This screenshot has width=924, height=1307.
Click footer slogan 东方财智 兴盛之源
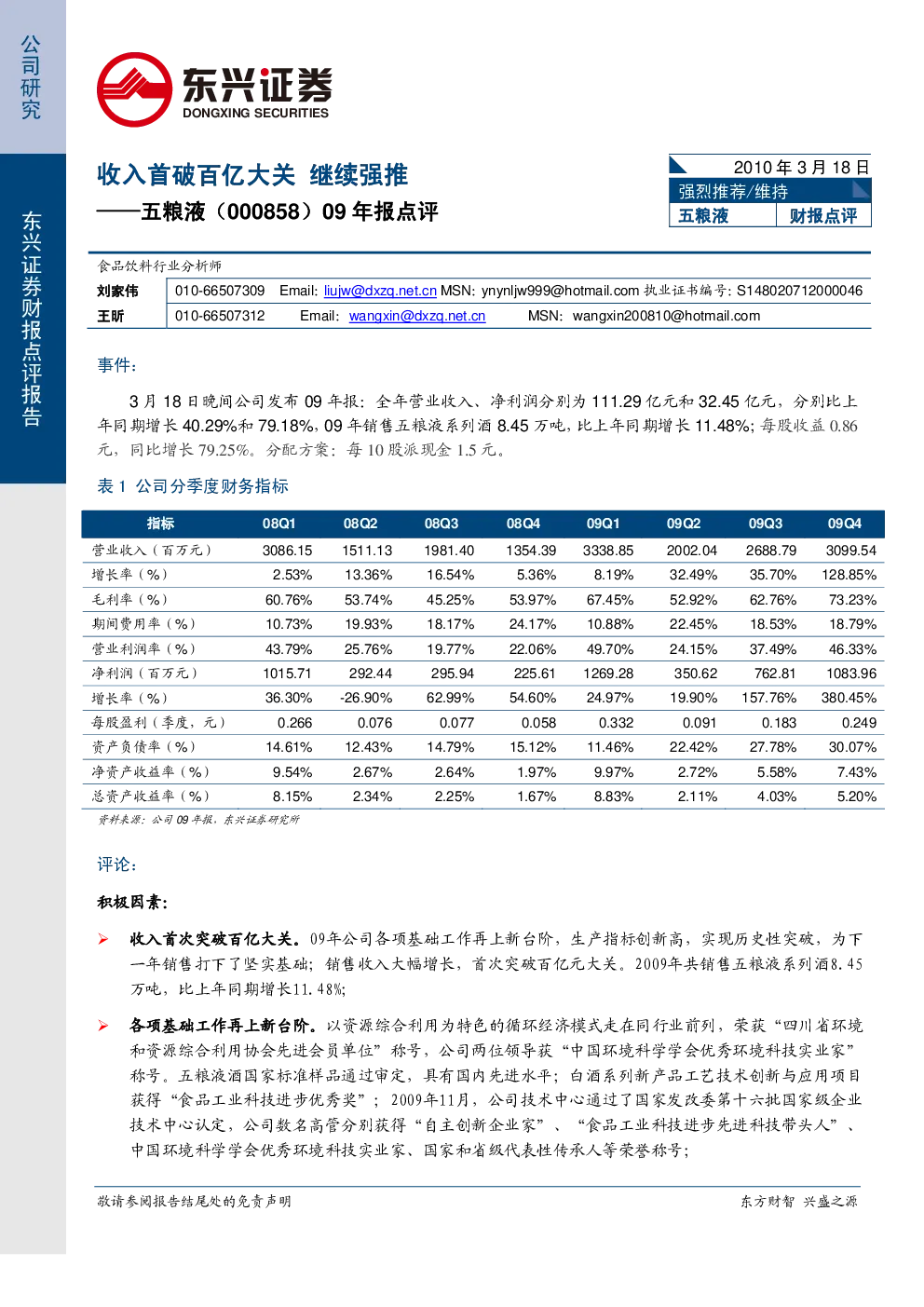[799, 1202]
